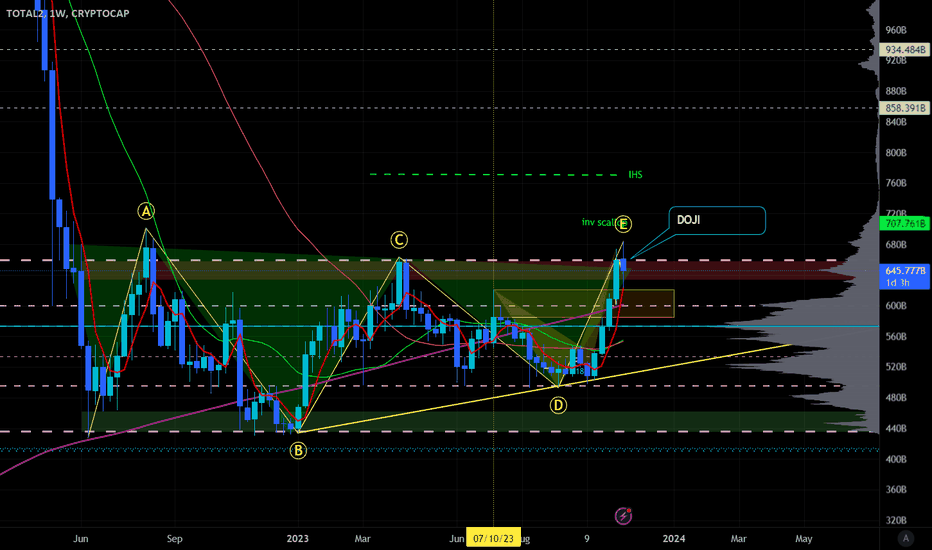The width and height of the screenshot is (932, 550).
Task: Click the 1d 3h countdown label
Action: 898,283
